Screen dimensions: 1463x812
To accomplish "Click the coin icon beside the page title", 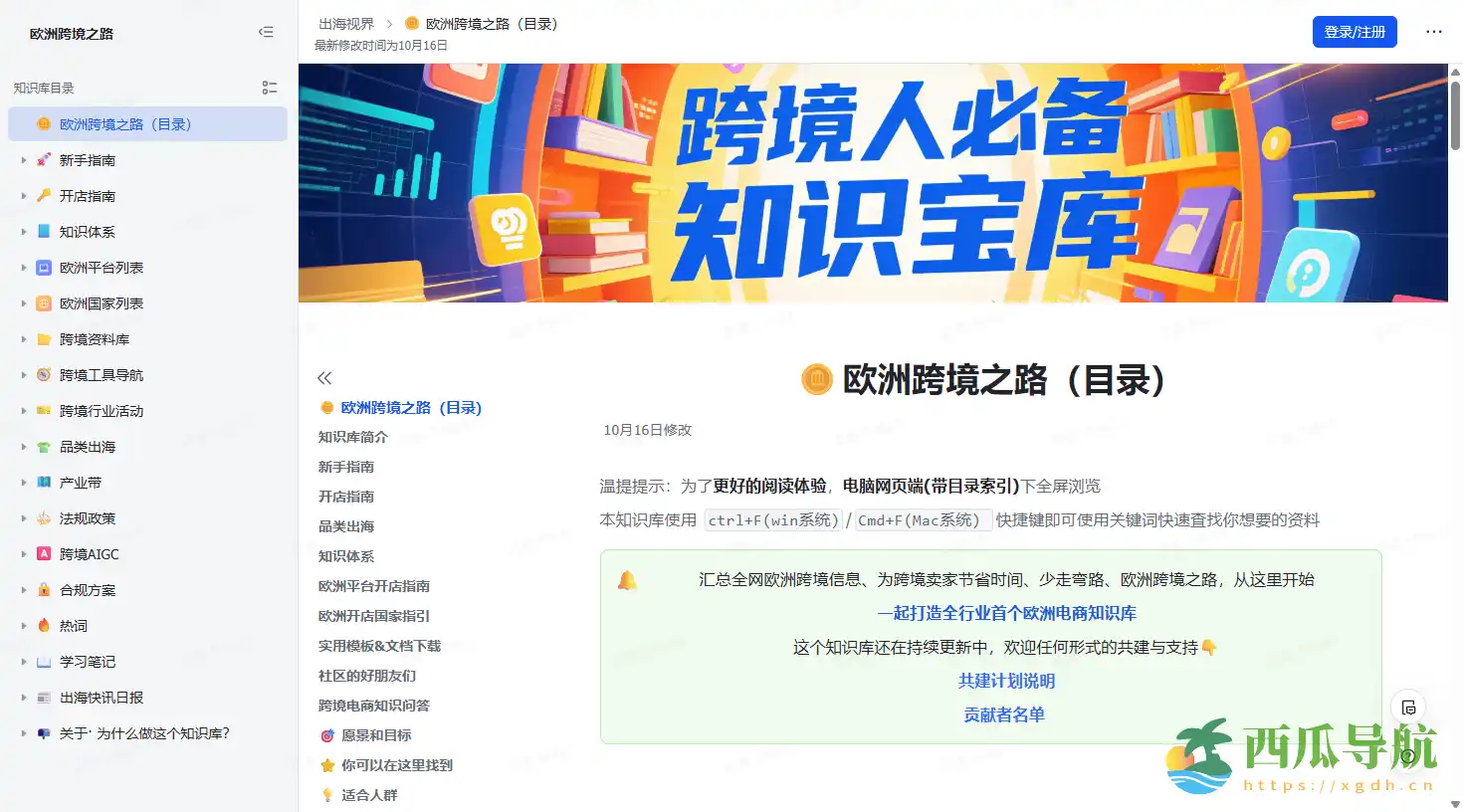I will [x=817, y=380].
